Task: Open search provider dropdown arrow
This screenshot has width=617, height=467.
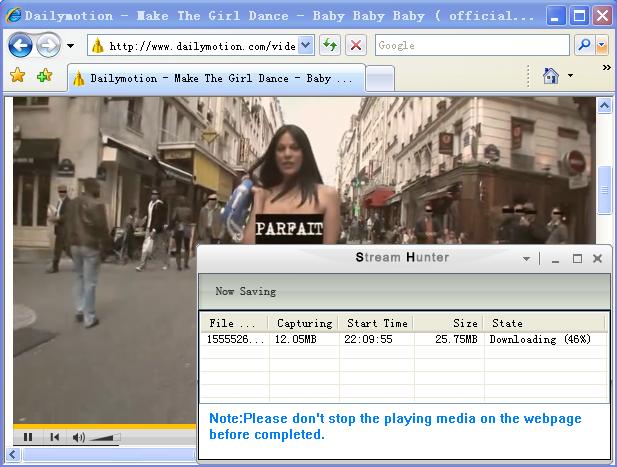Action: [x=602, y=45]
